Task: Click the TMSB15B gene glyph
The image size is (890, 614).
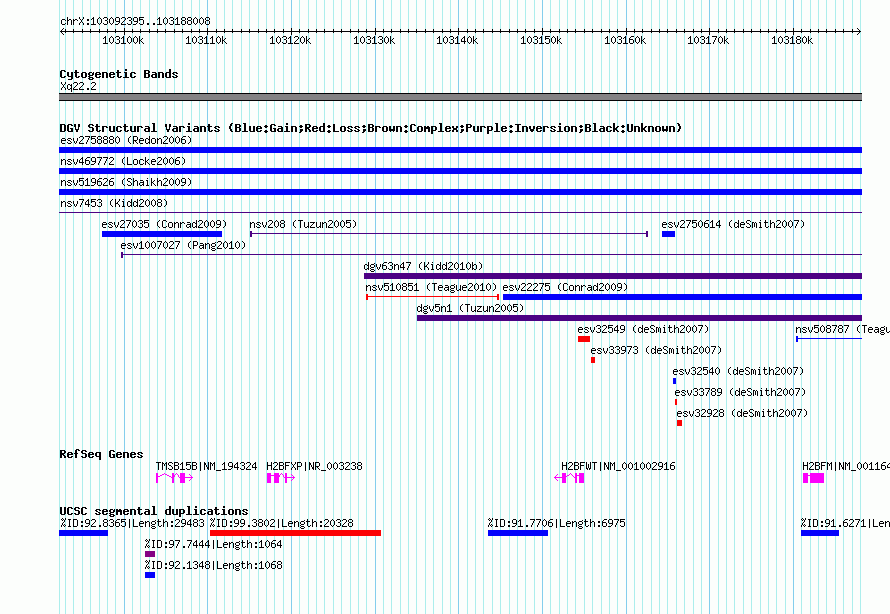Action: click(x=174, y=478)
